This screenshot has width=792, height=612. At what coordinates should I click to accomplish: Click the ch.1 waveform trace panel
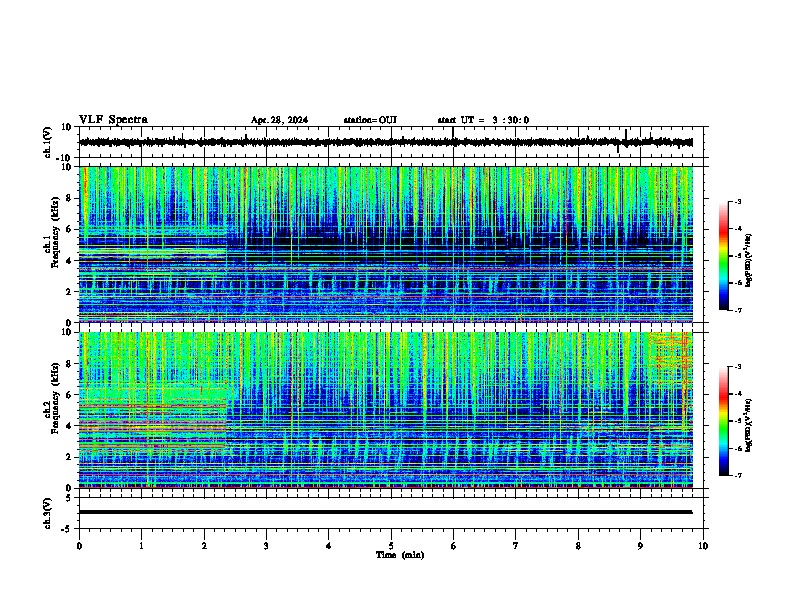click(x=393, y=142)
